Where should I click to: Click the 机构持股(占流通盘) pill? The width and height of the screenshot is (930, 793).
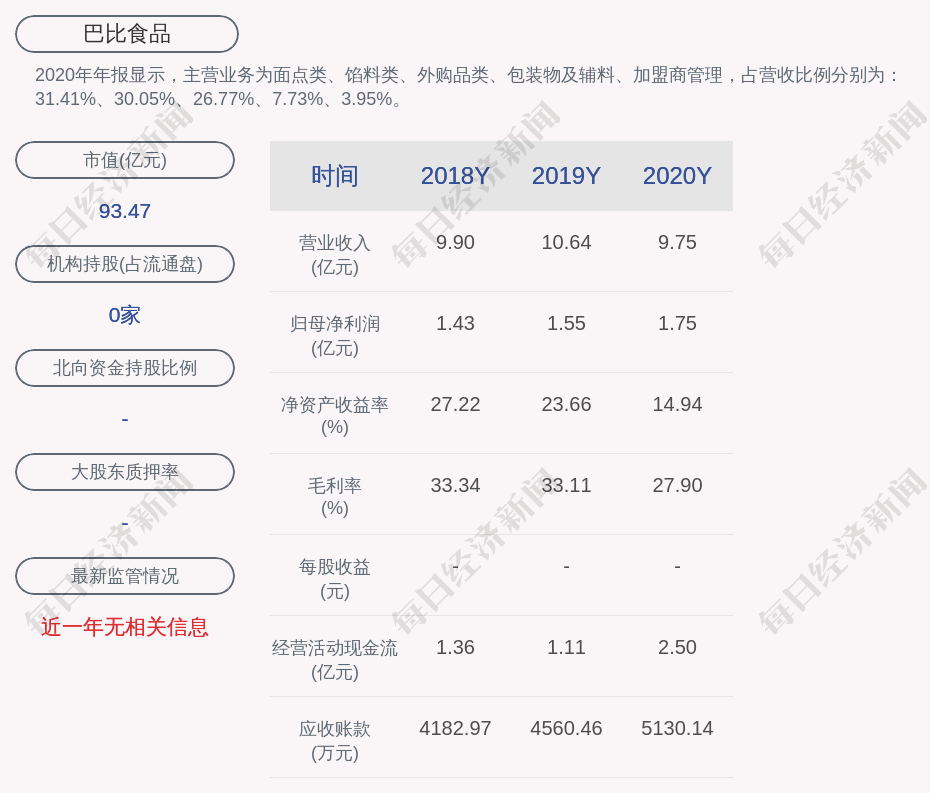(125, 264)
